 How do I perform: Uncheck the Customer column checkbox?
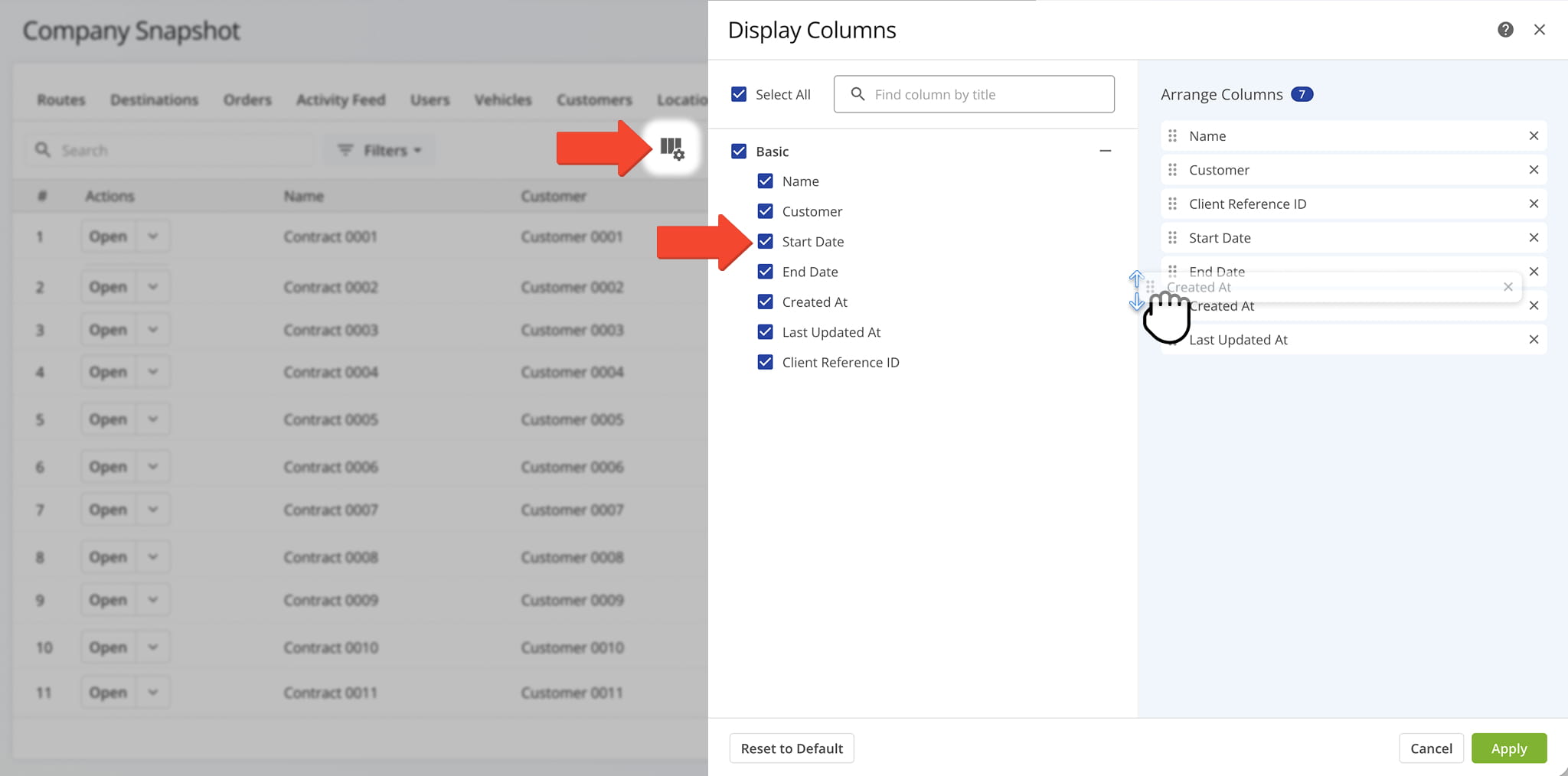pyautogui.click(x=765, y=210)
